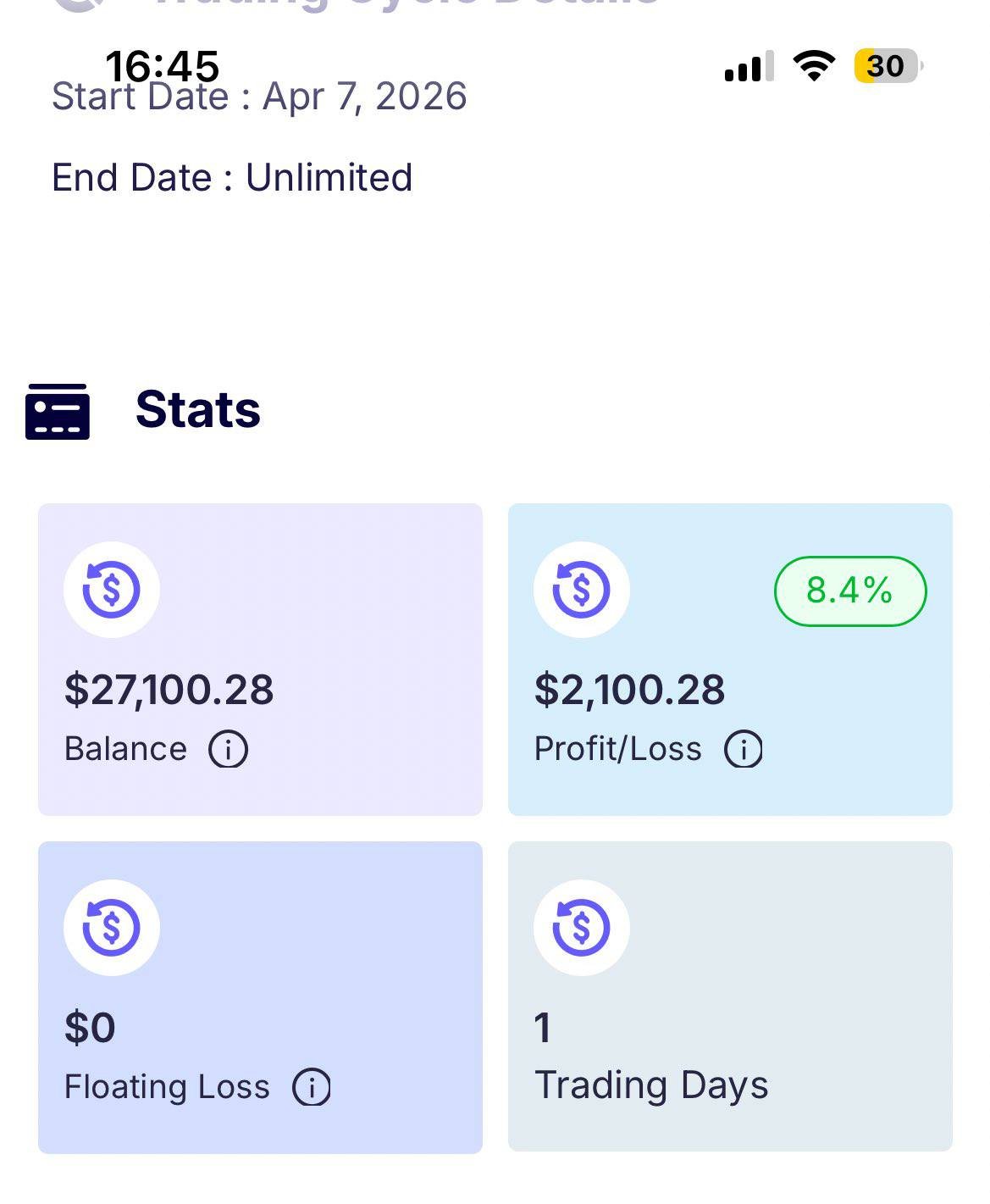Click the dollar icon on Floating Loss card
990x1204 pixels.
(x=112, y=927)
